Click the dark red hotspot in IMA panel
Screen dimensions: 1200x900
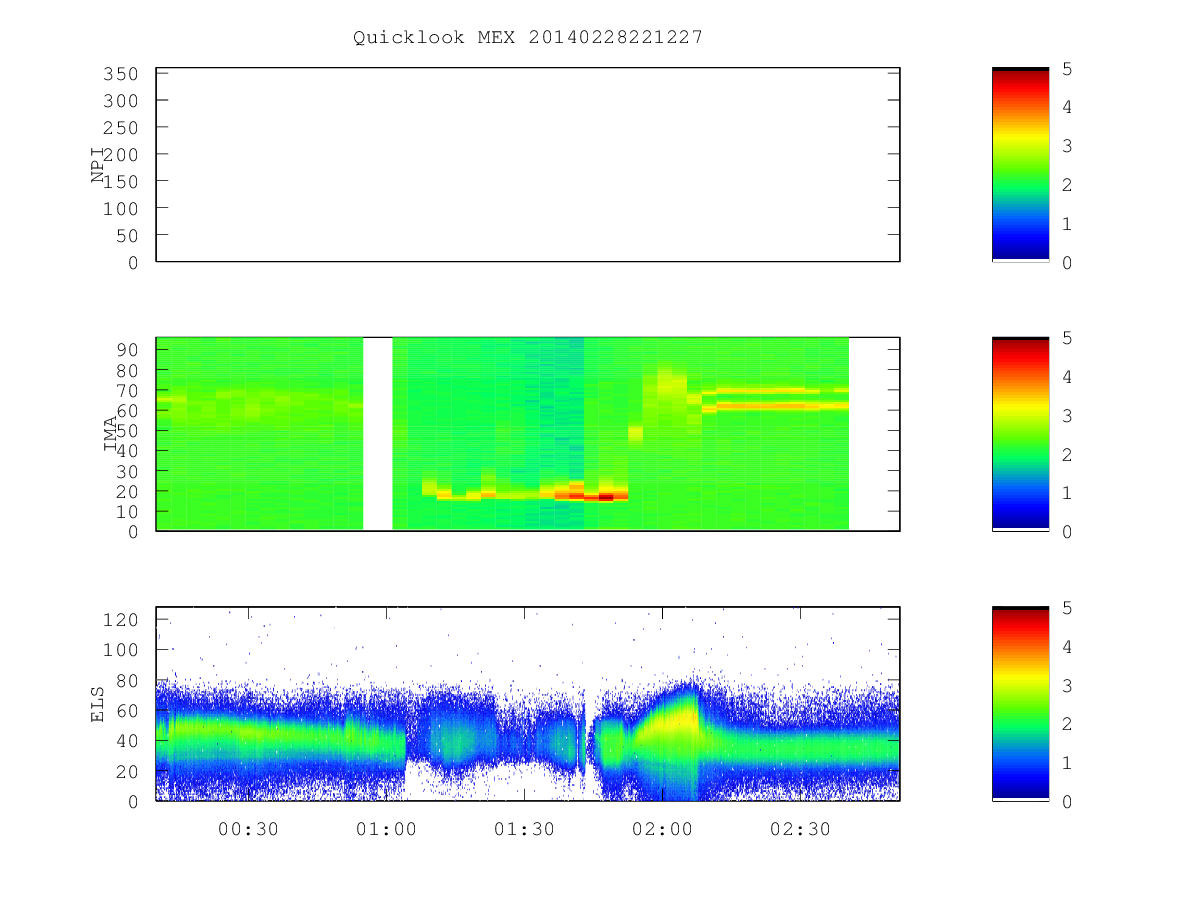pyautogui.click(x=606, y=497)
